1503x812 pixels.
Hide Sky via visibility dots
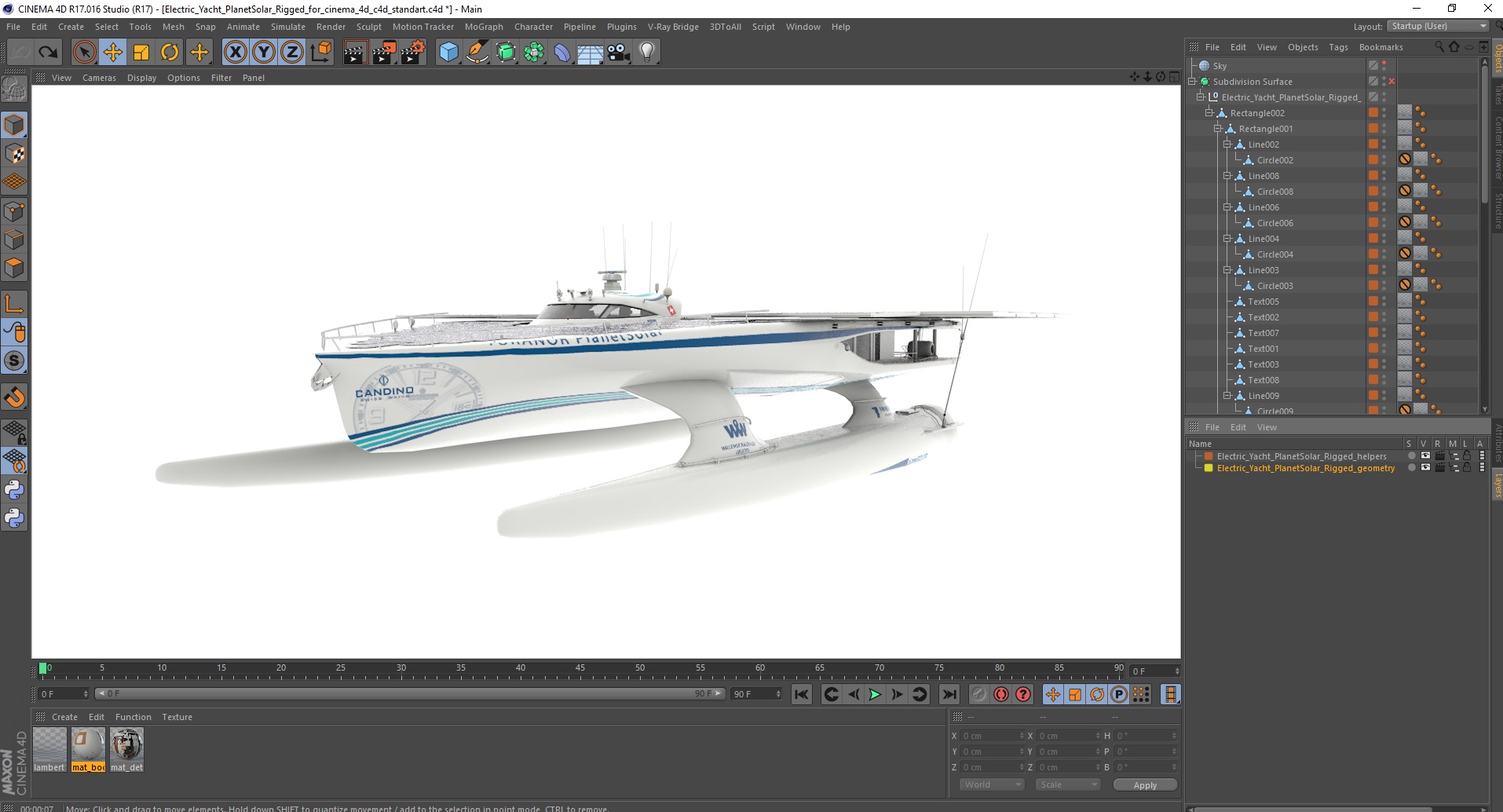point(1384,65)
